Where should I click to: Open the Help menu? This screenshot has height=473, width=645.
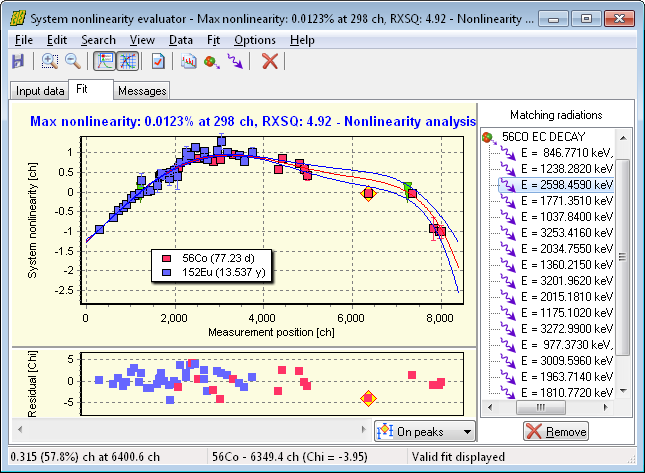[302, 40]
